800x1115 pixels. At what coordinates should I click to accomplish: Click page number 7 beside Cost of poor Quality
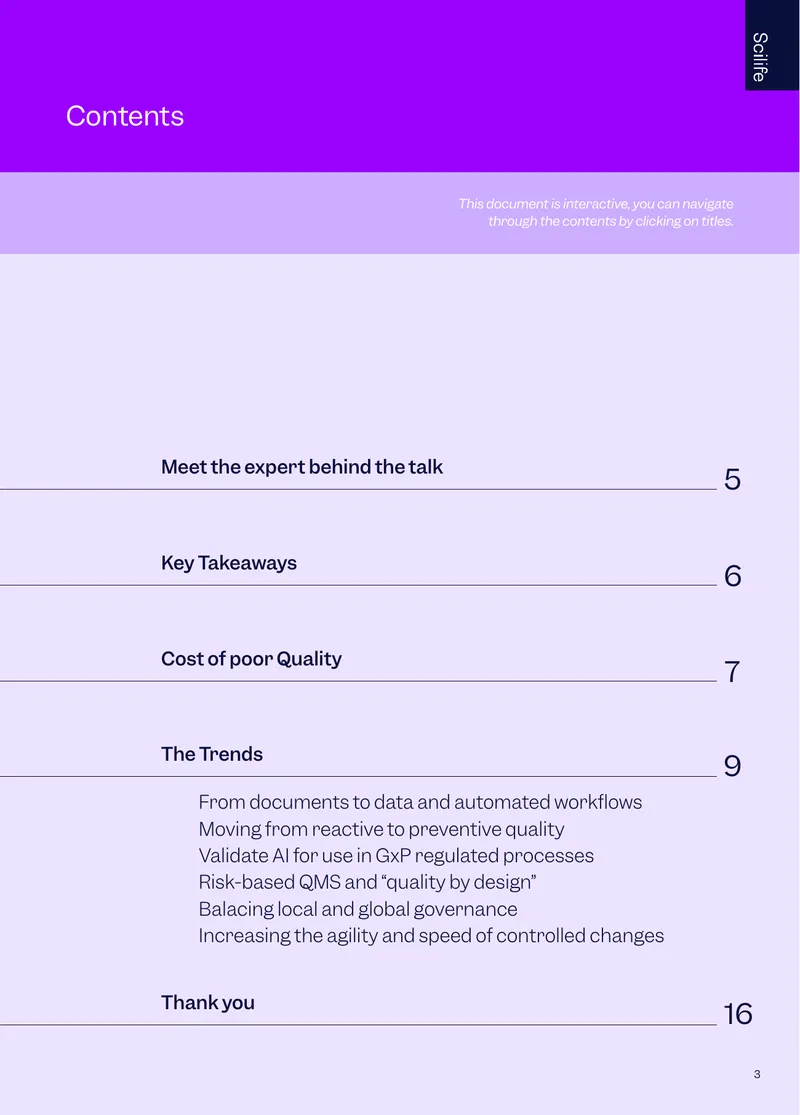(732, 672)
